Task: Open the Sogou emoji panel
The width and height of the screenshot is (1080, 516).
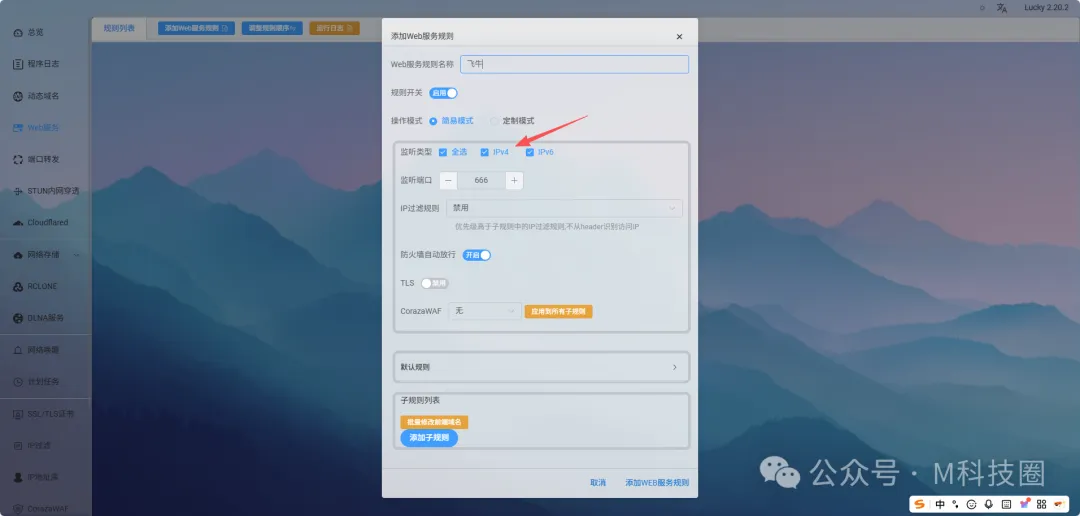Action: click(972, 504)
